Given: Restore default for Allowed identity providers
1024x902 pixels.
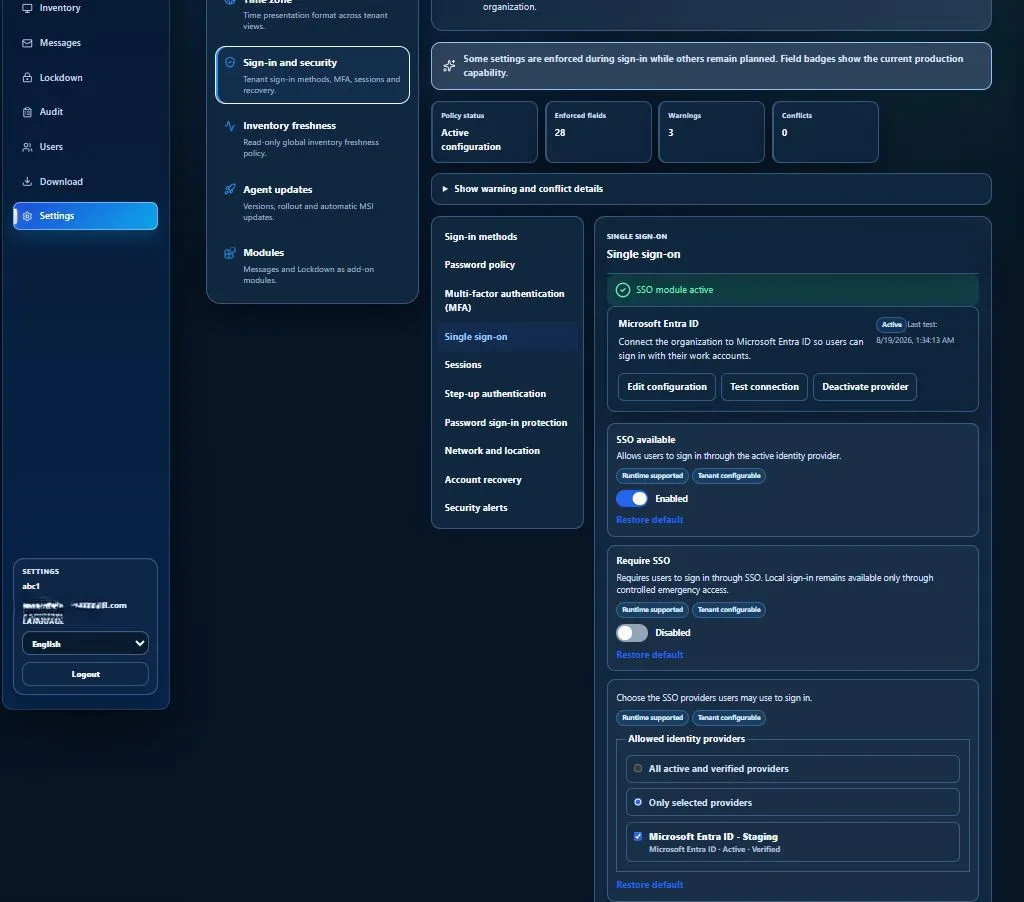Looking at the screenshot, I should click(x=650, y=884).
